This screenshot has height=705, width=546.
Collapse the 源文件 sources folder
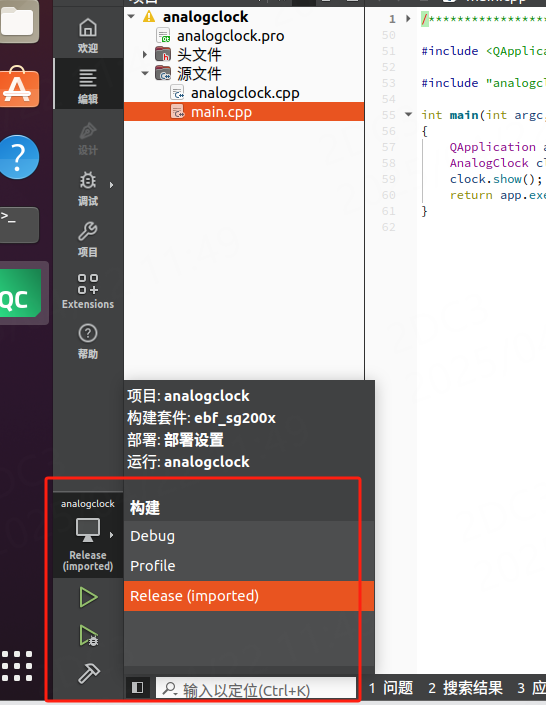(145, 73)
